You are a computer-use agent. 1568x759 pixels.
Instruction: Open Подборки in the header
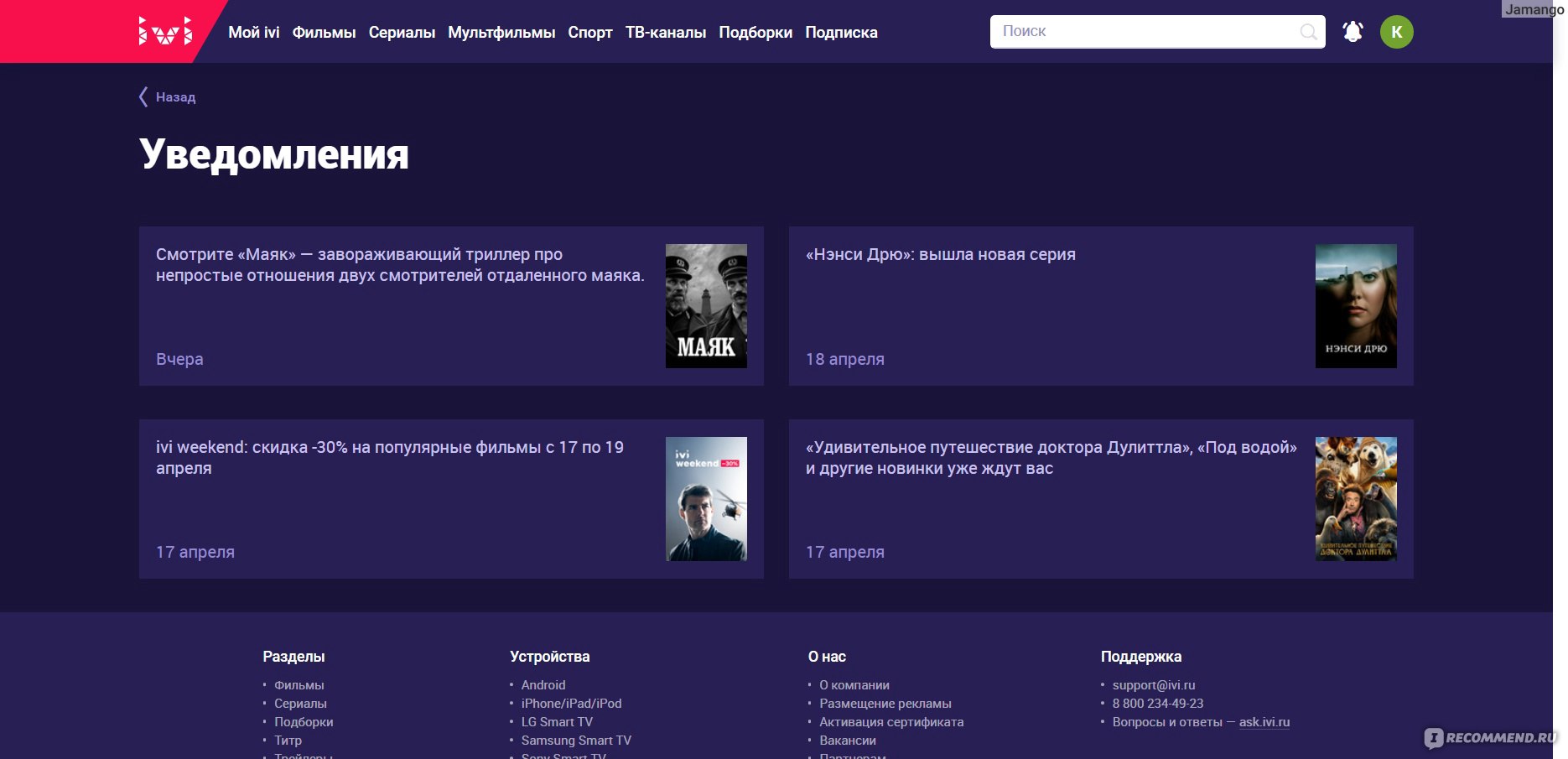pyautogui.click(x=755, y=32)
